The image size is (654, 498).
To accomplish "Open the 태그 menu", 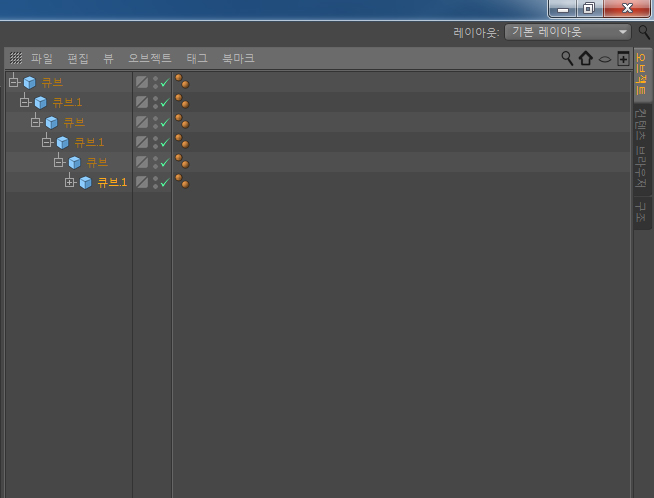I will click(197, 58).
